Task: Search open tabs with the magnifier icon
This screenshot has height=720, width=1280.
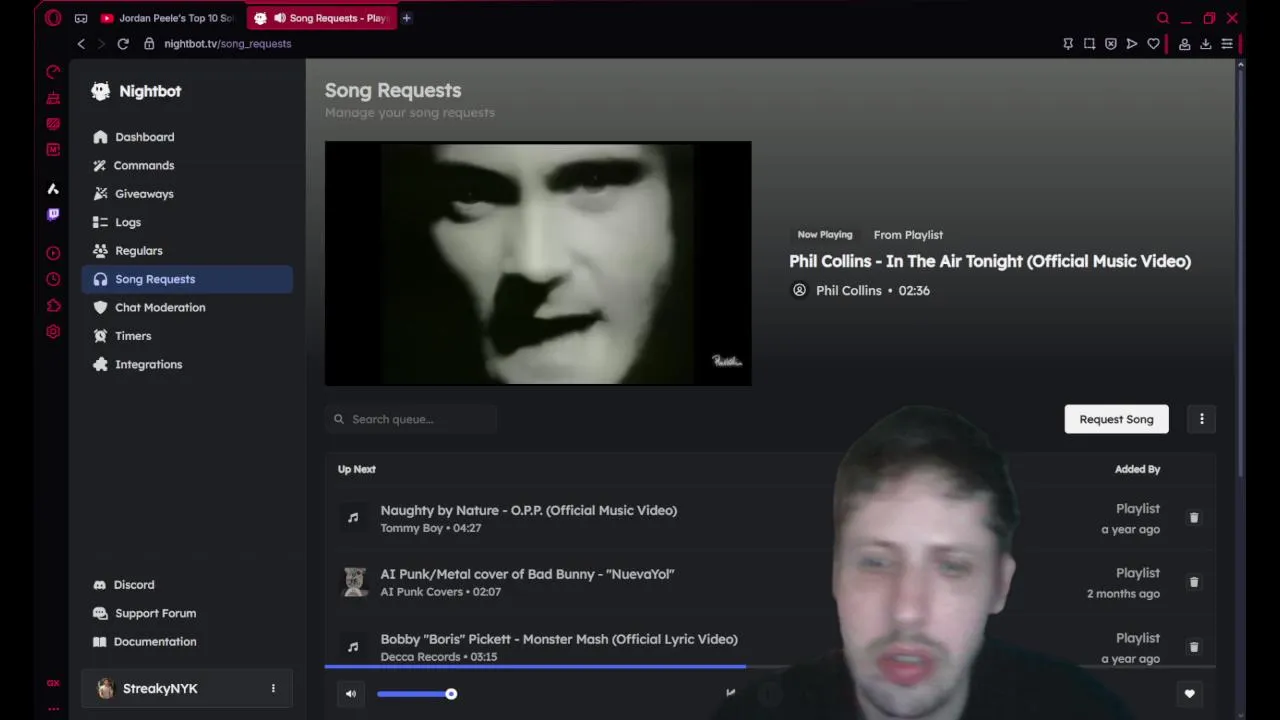Action: [x=1162, y=18]
